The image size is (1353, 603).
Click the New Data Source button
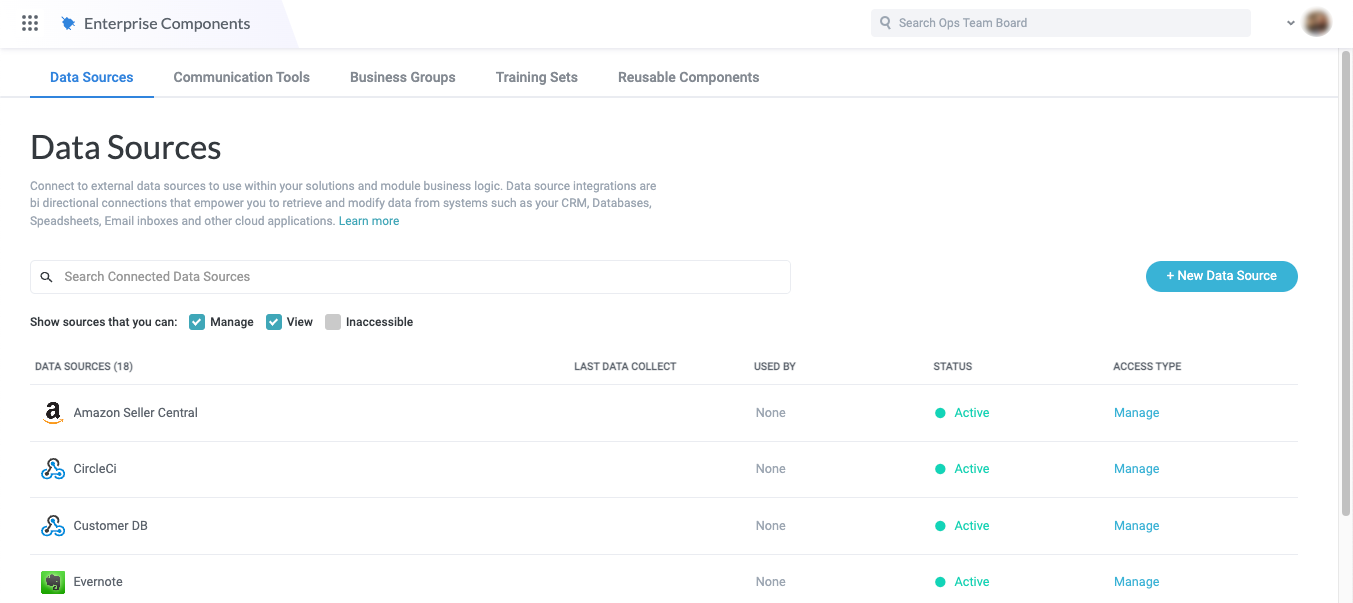[x=1221, y=276]
